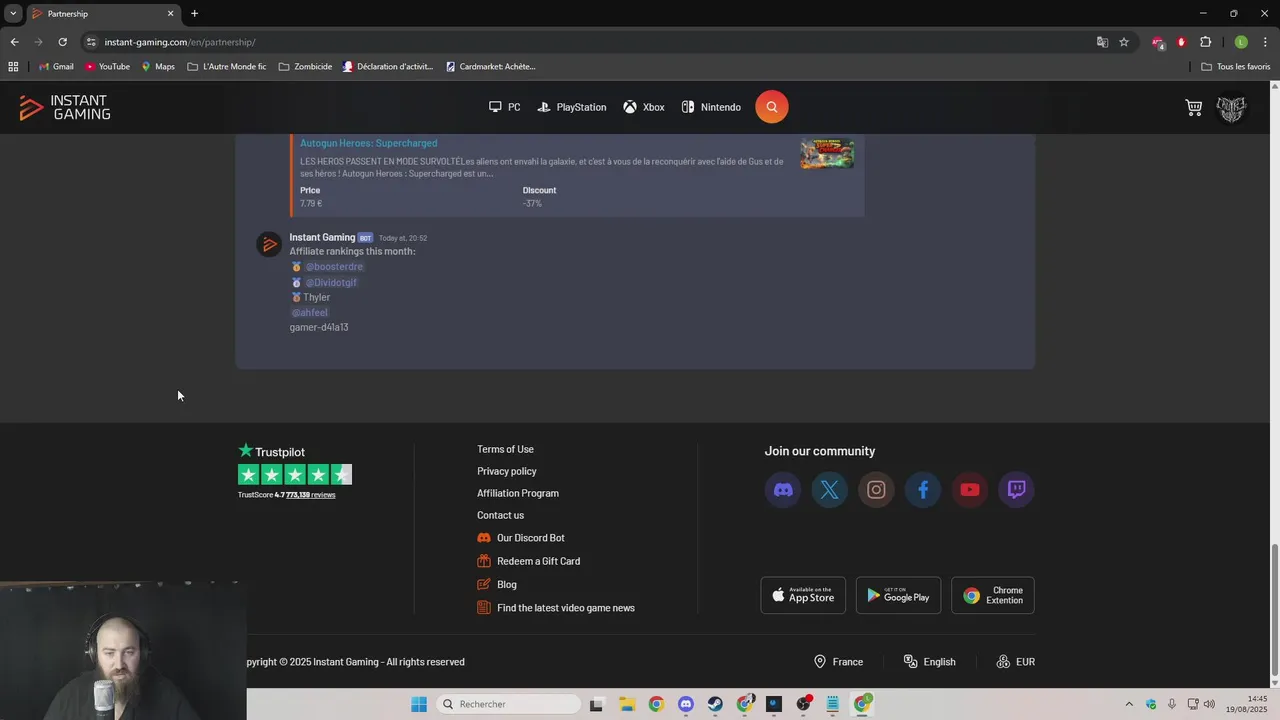Open the Terms of Use link
Viewport: 1280px width, 720px height.
click(x=505, y=450)
